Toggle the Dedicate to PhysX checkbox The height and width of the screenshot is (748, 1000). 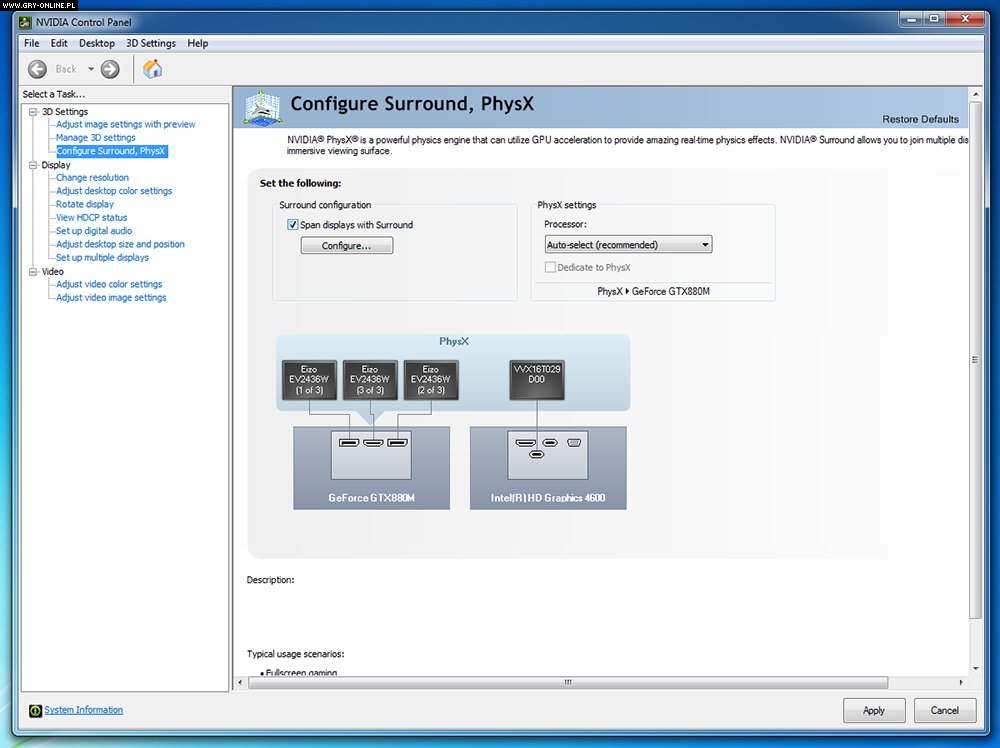550,267
